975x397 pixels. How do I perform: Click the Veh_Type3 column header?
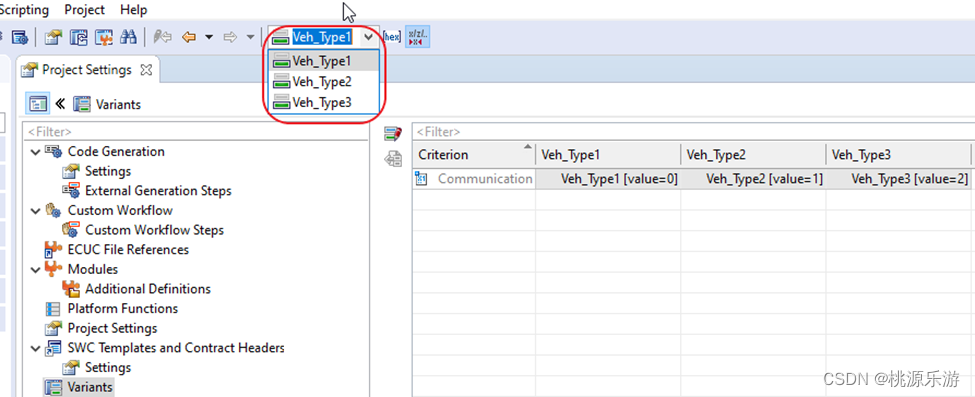pyautogui.click(x=899, y=154)
